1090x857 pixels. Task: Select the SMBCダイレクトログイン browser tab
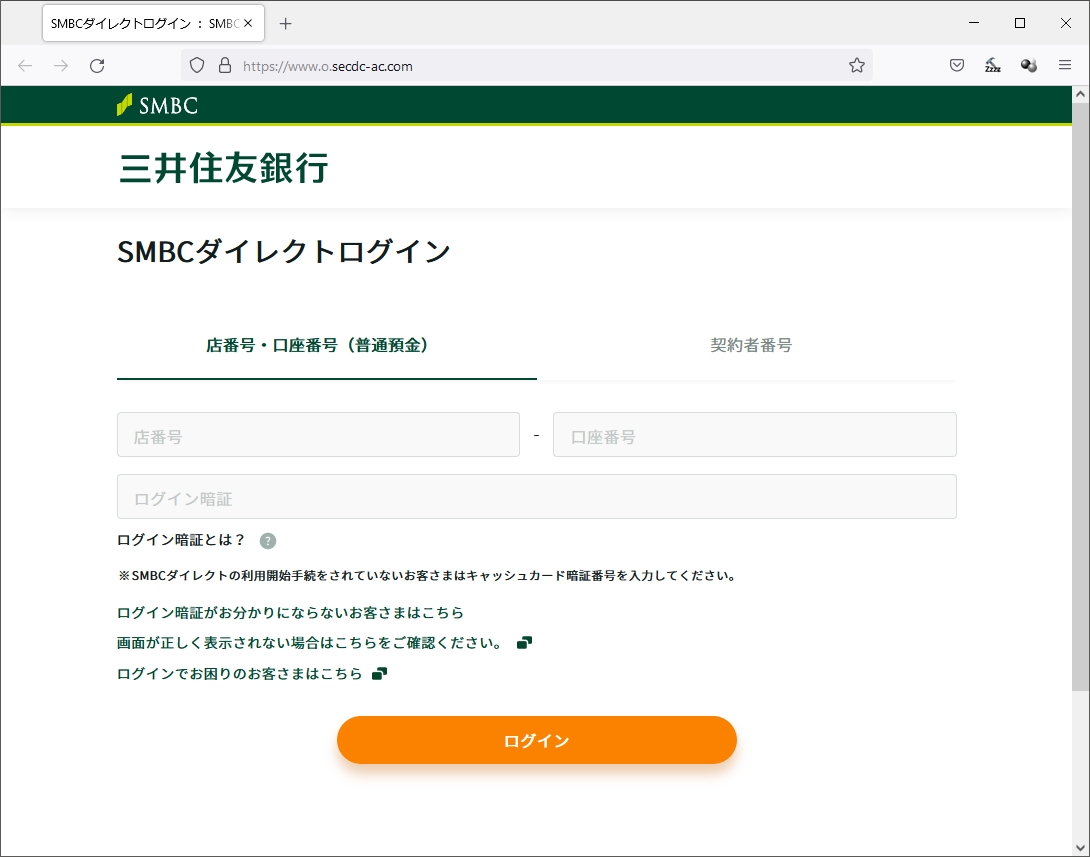153,24
